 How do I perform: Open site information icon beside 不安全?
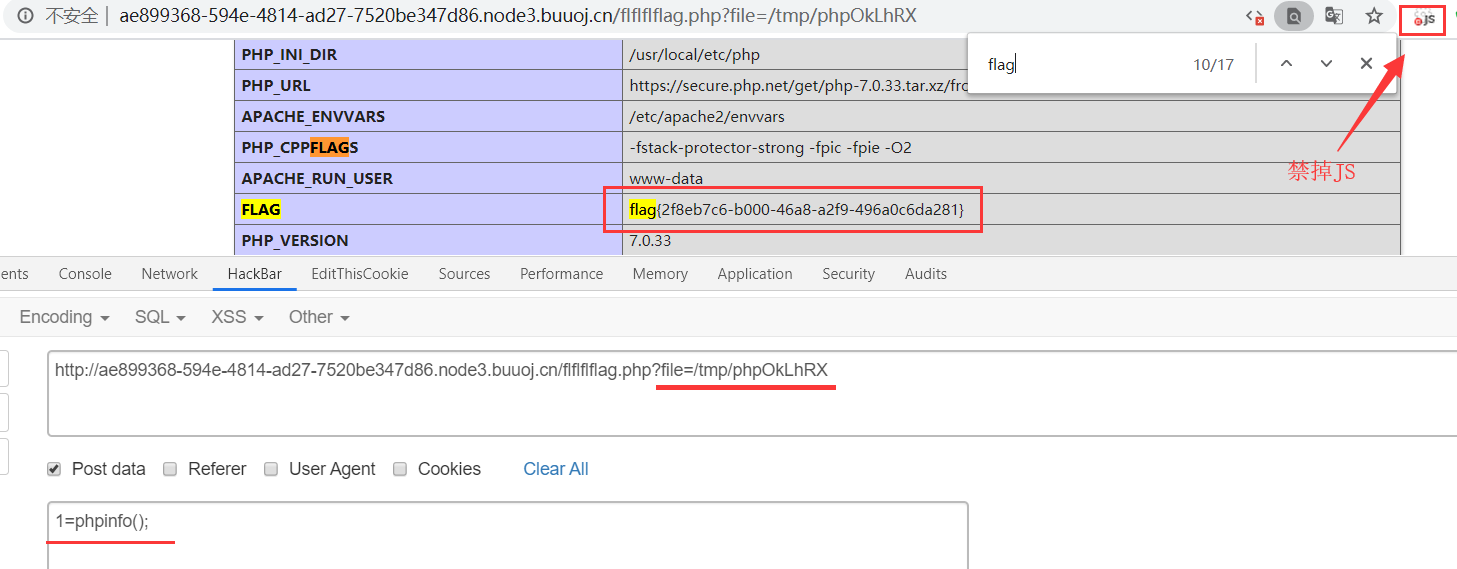click(25, 16)
